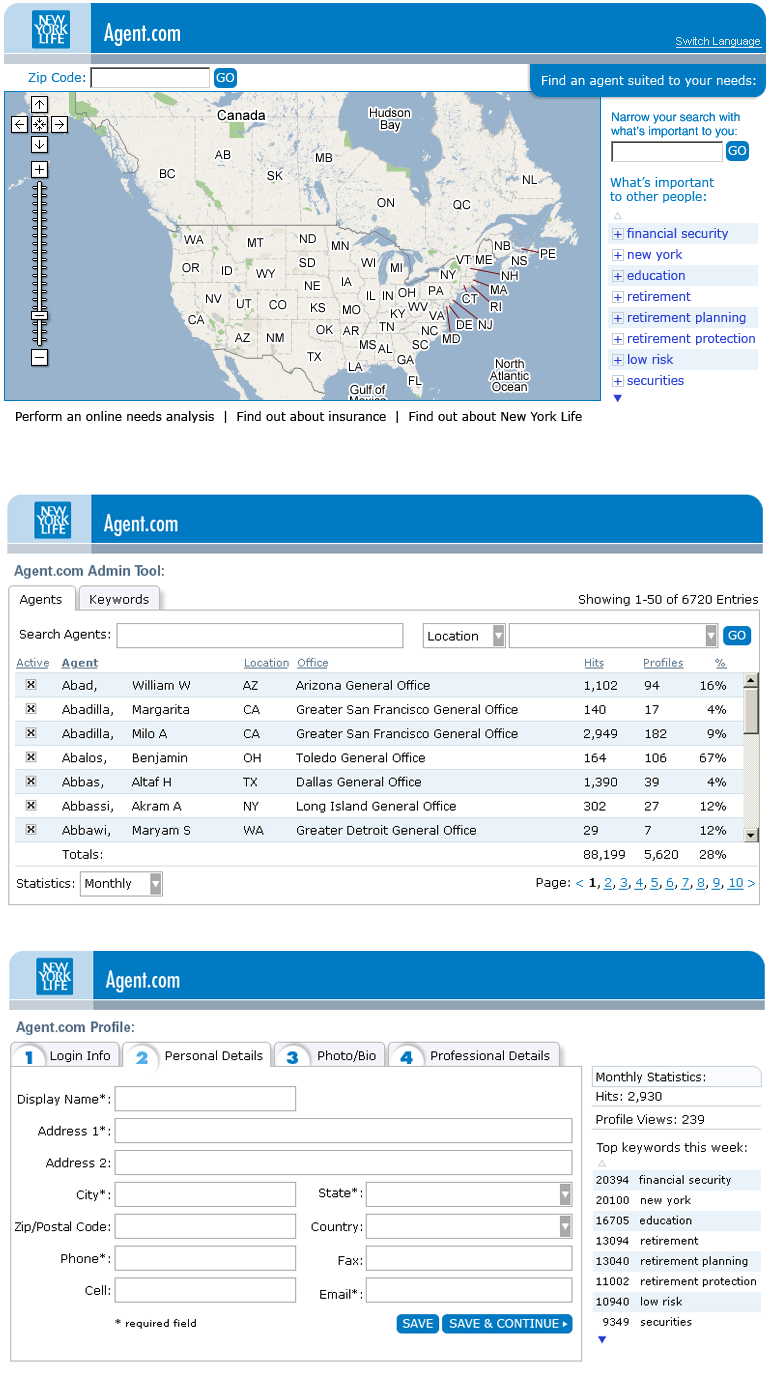Screen dimensions: 770x1380
Task: Open Perform an online needs analysis link
Action: (x=114, y=416)
